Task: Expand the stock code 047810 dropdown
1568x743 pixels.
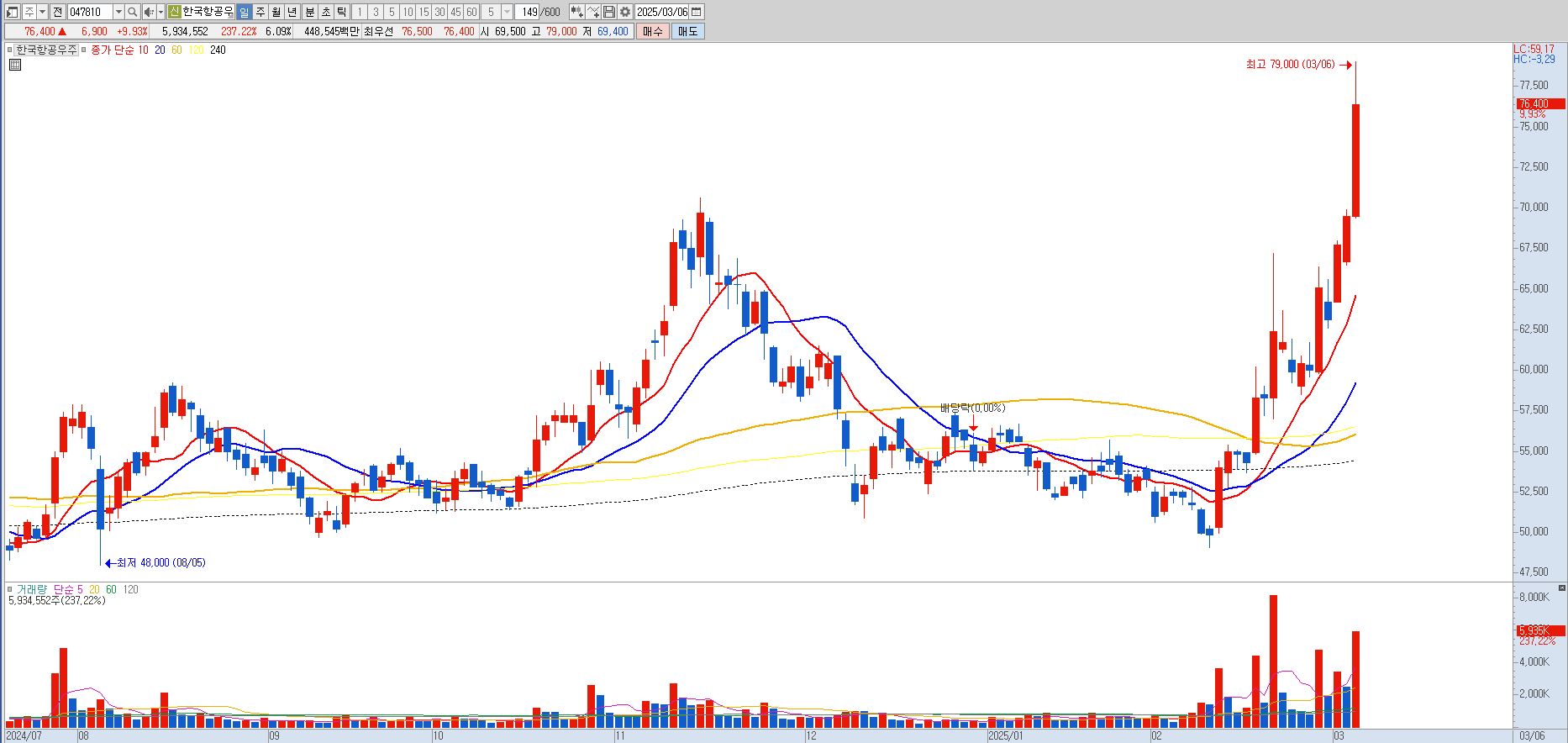Action: point(118,12)
